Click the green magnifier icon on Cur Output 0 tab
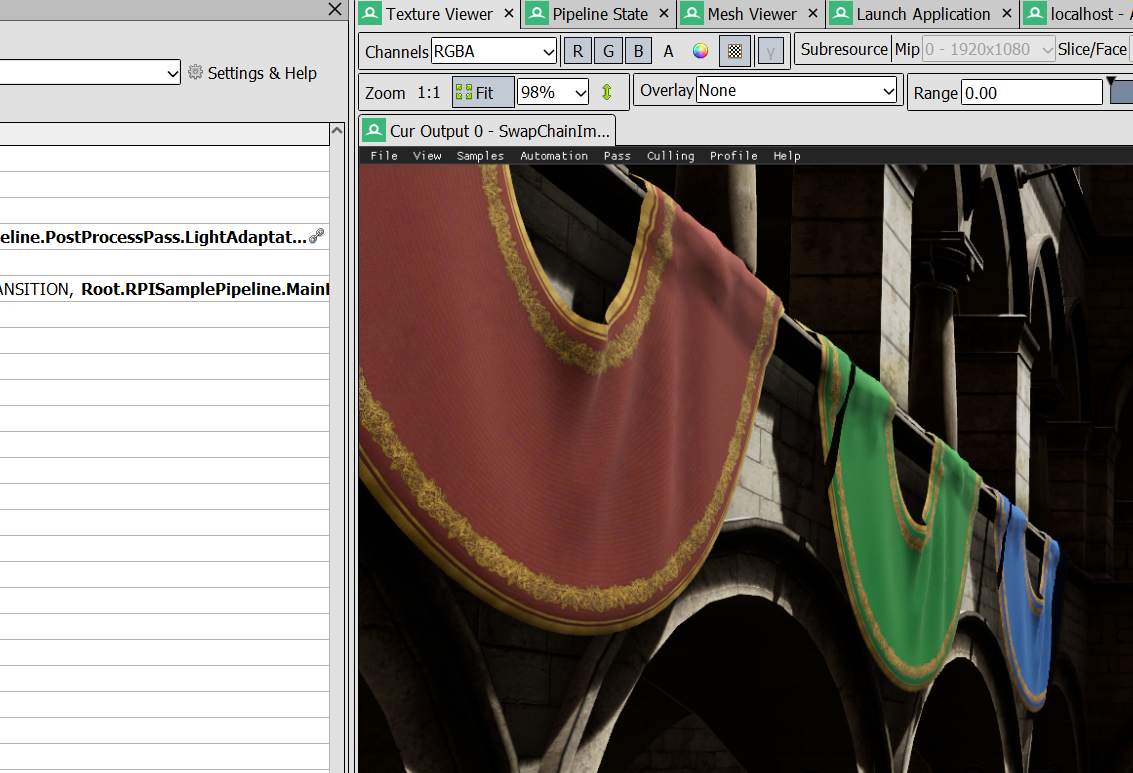The width and height of the screenshot is (1133, 773). 374,130
